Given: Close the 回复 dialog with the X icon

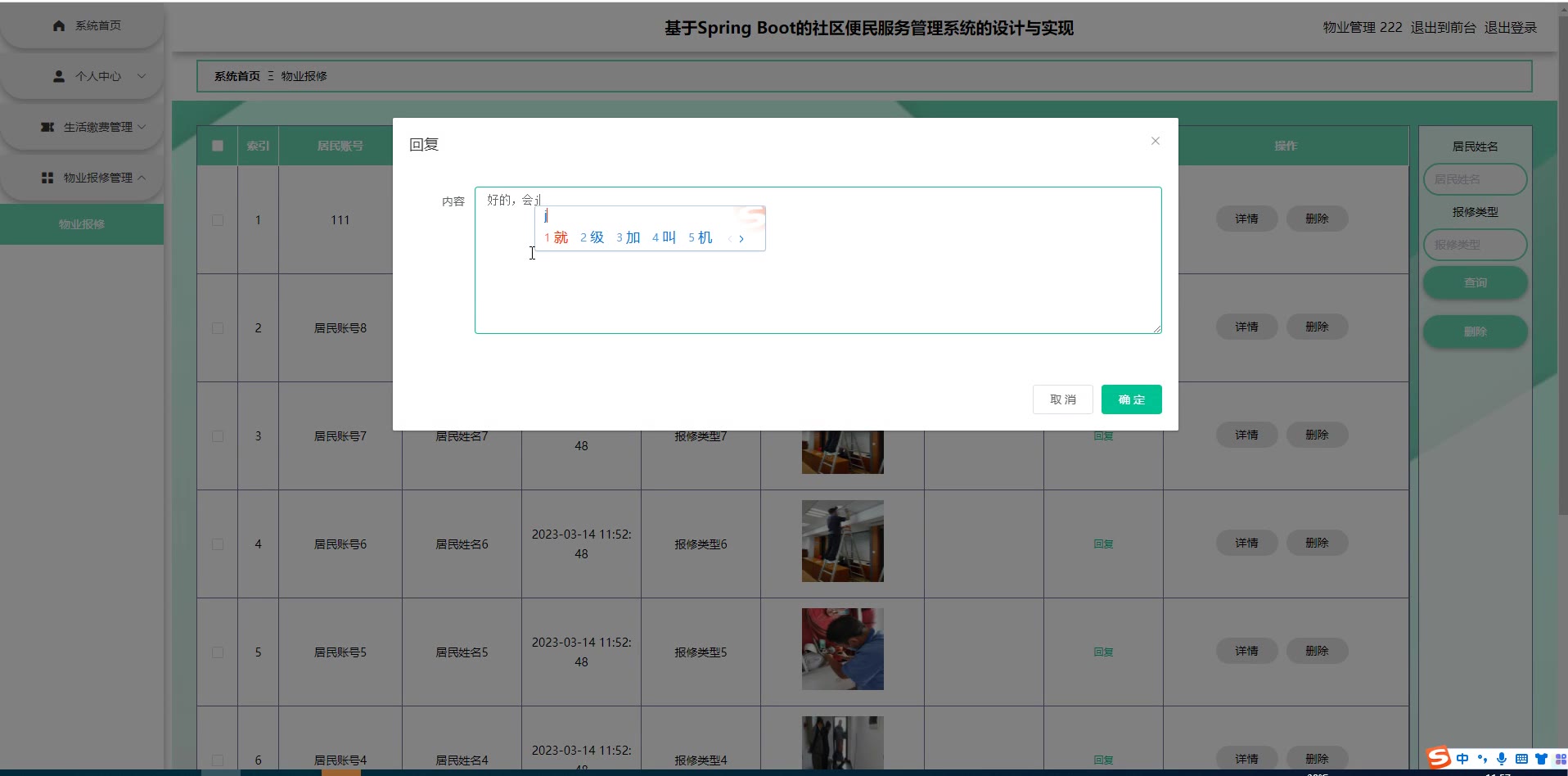Looking at the screenshot, I should 1155,141.
